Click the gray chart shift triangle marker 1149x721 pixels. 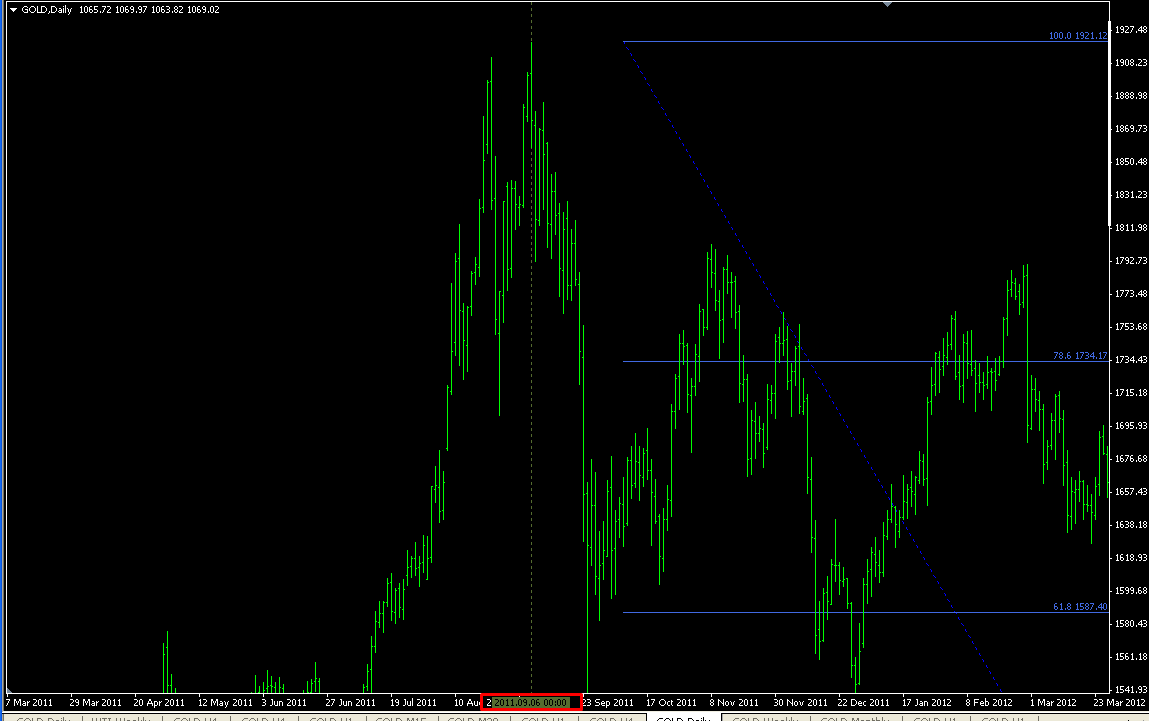click(x=887, y=4)
